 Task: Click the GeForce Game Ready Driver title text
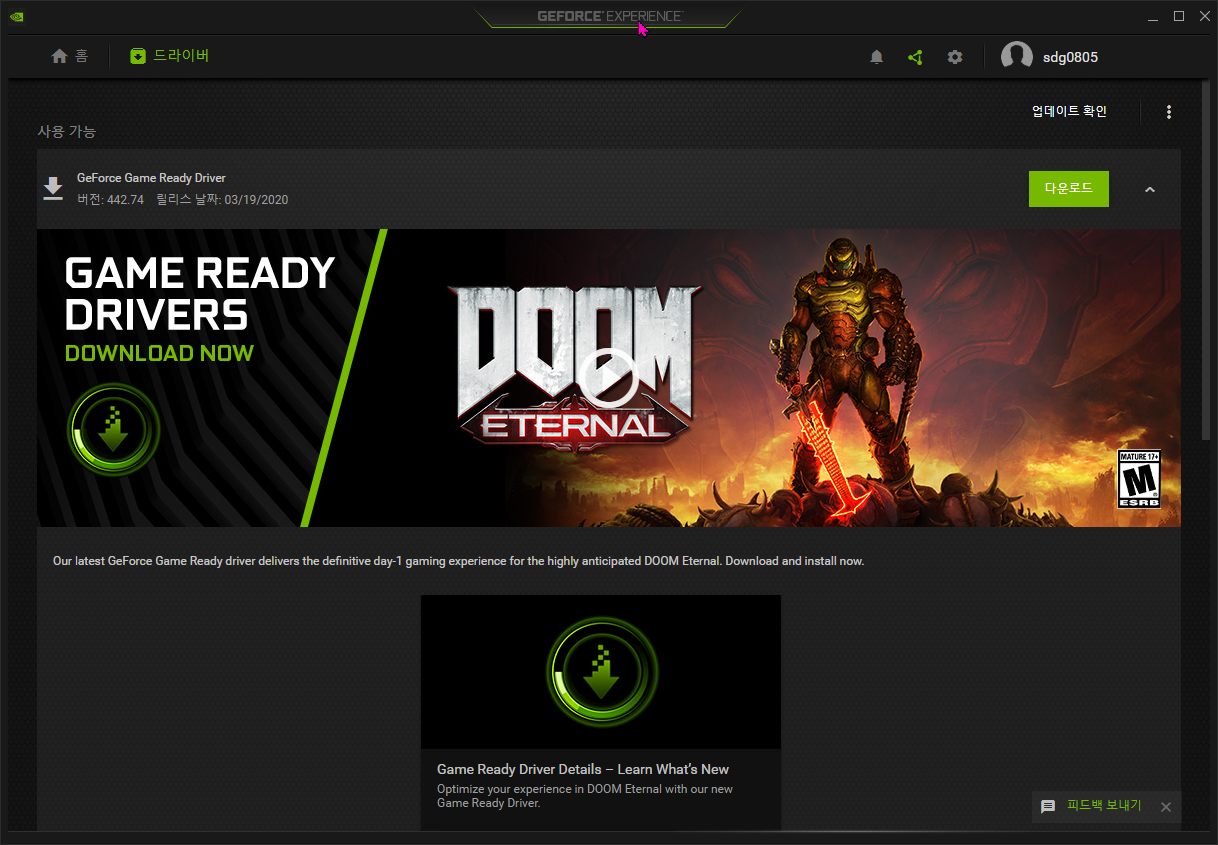[x=151, y=178]
